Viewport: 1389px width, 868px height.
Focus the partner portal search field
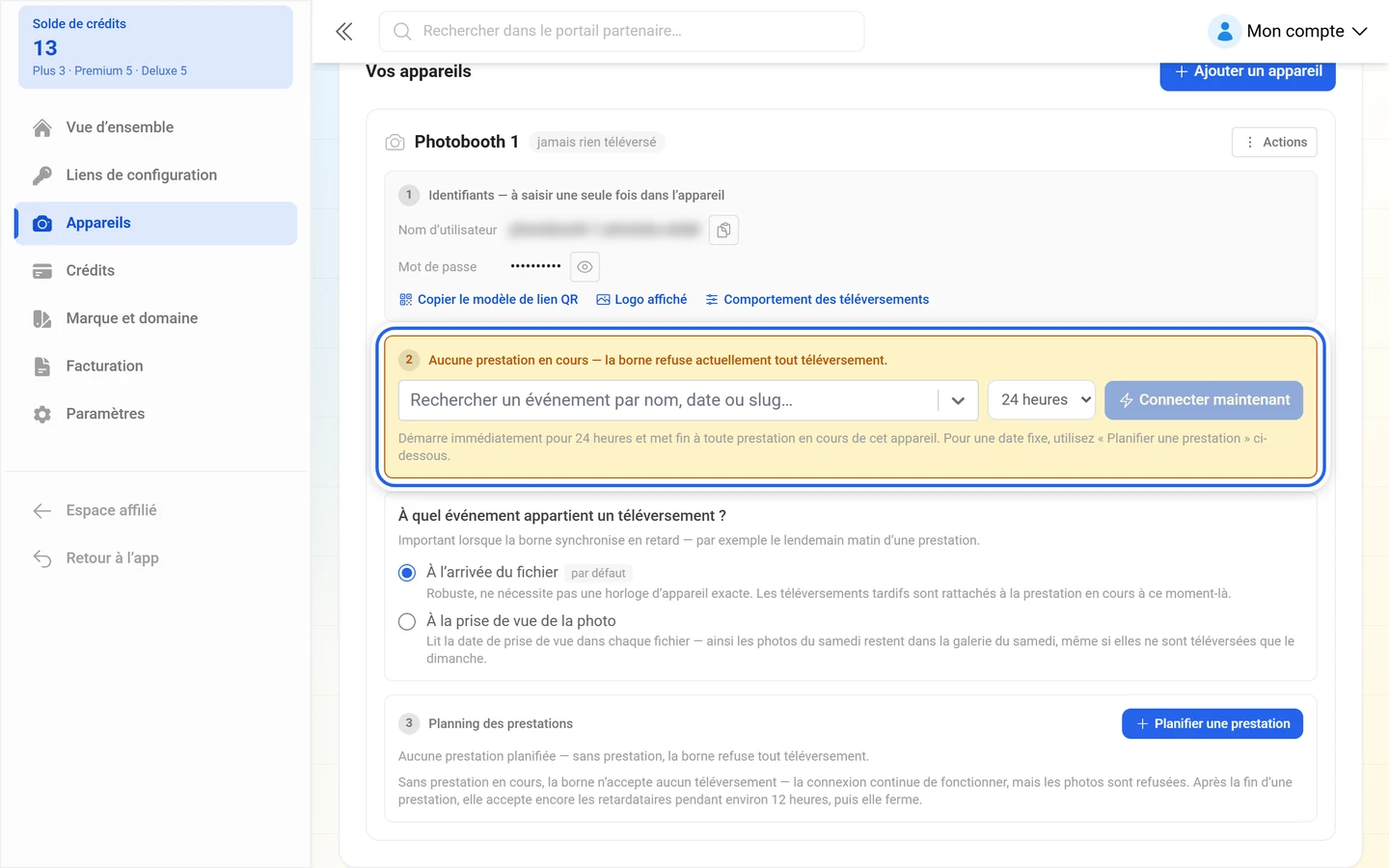coord(622,32)
